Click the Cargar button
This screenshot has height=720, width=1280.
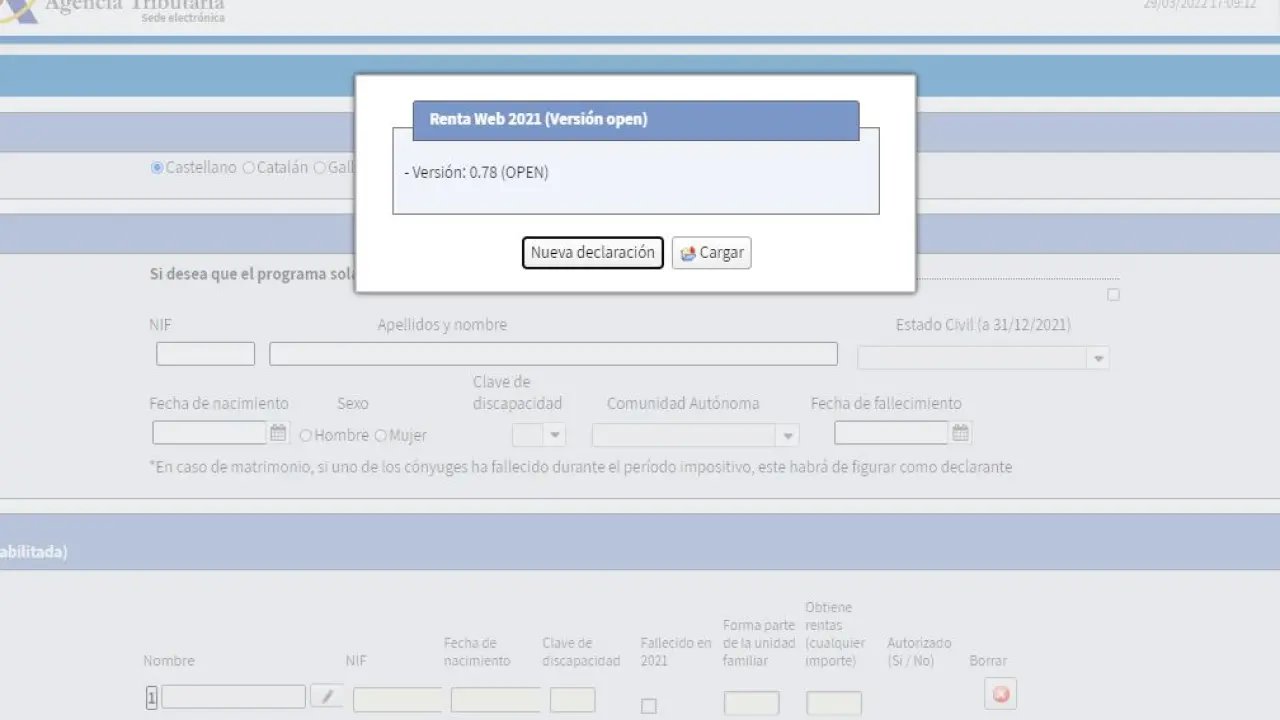[711, 253]
